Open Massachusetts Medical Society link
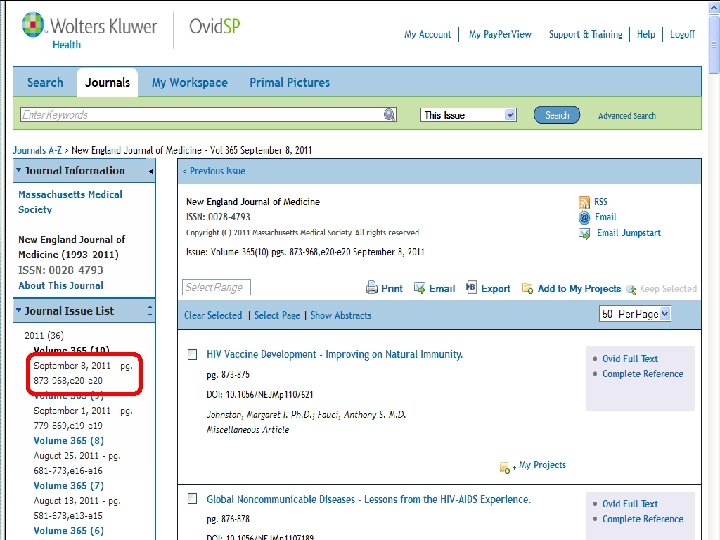 (70, 202)
